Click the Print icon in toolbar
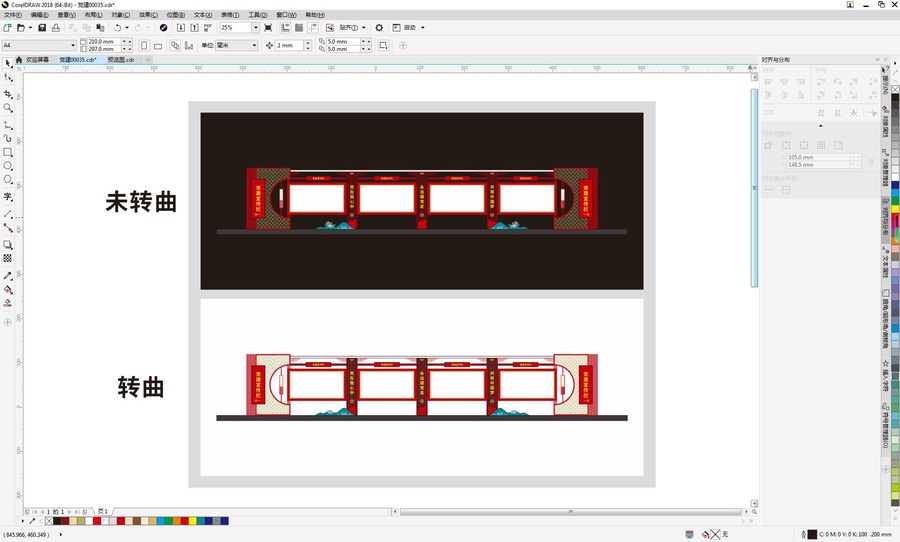The height and width of the screenshot is (542, 900). [x=56, y=28]
